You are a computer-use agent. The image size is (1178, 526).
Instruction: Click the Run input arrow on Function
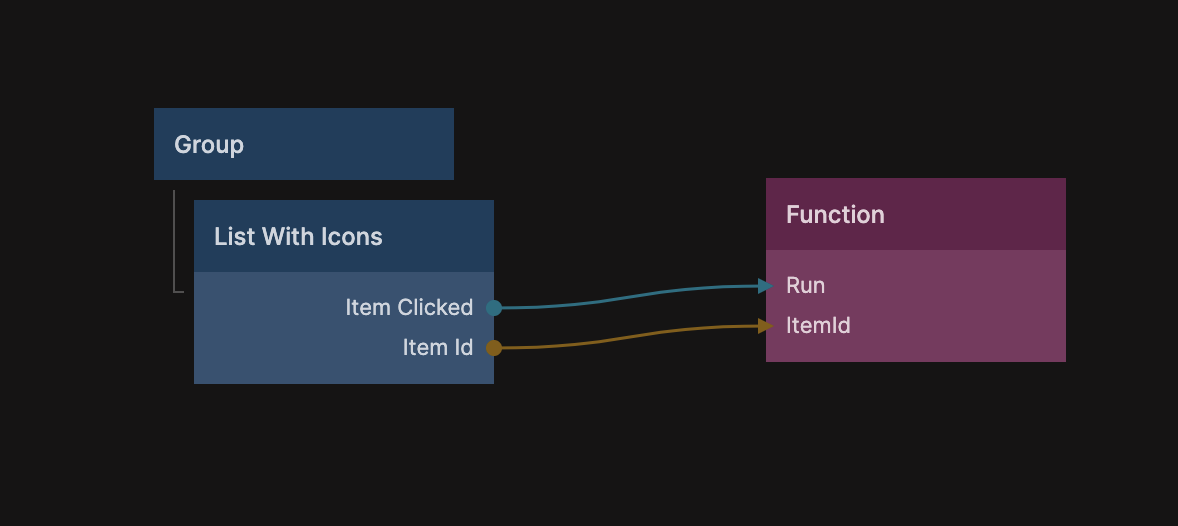[766, 286]
